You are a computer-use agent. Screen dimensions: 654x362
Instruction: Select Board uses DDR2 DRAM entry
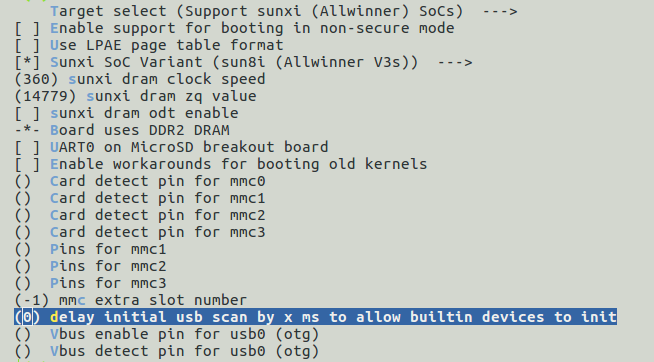coord(122,130)
